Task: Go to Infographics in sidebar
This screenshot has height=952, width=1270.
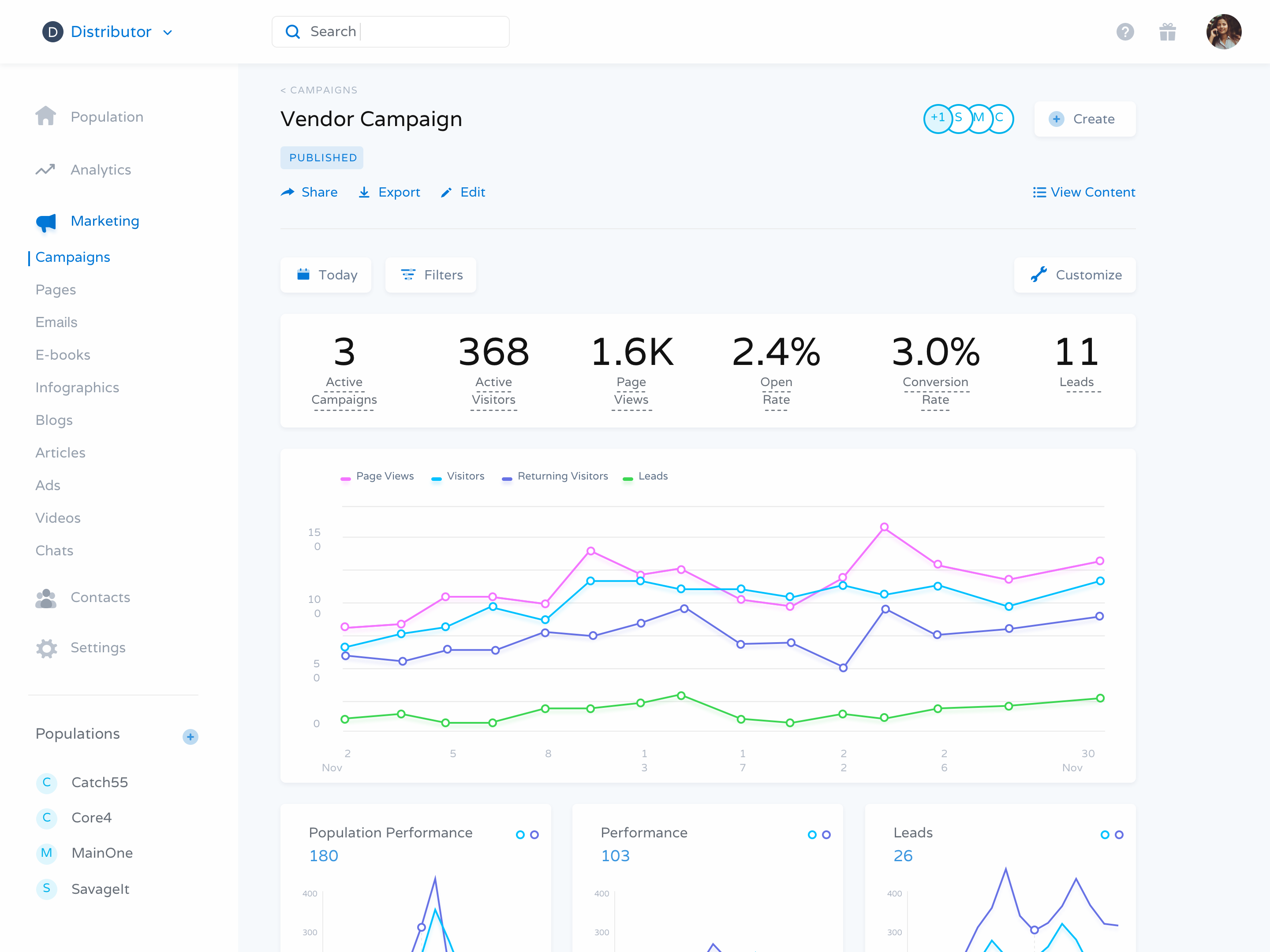Action: (77, 387)
